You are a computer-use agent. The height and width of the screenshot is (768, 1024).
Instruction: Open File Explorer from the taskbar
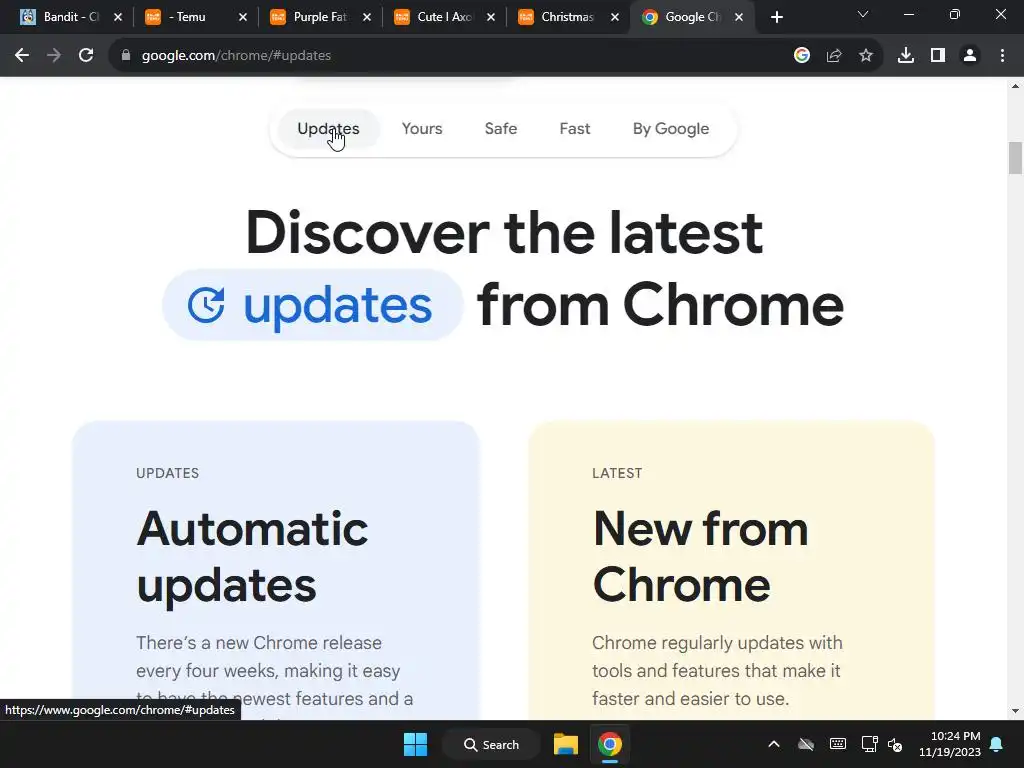click(566, 744)
